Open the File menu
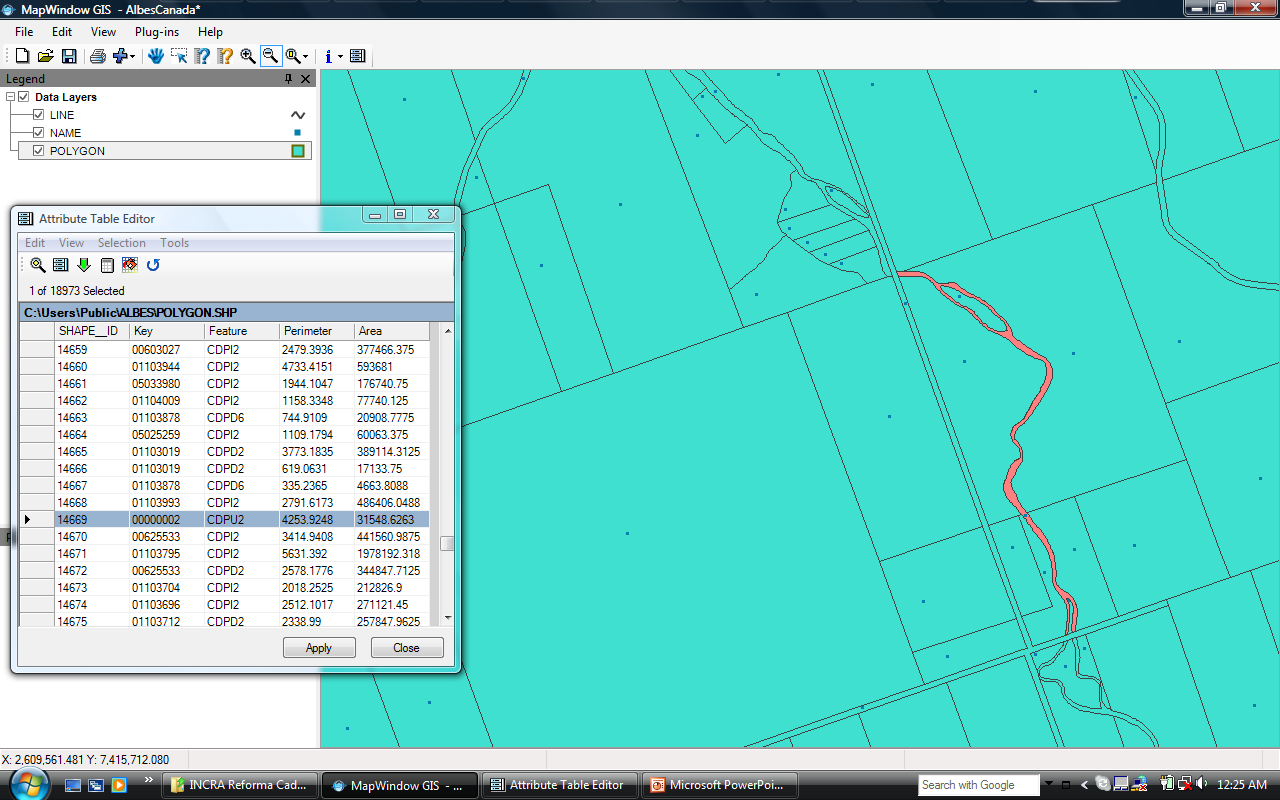This screenshot has width=1280, height=800. tap(24, 32)
